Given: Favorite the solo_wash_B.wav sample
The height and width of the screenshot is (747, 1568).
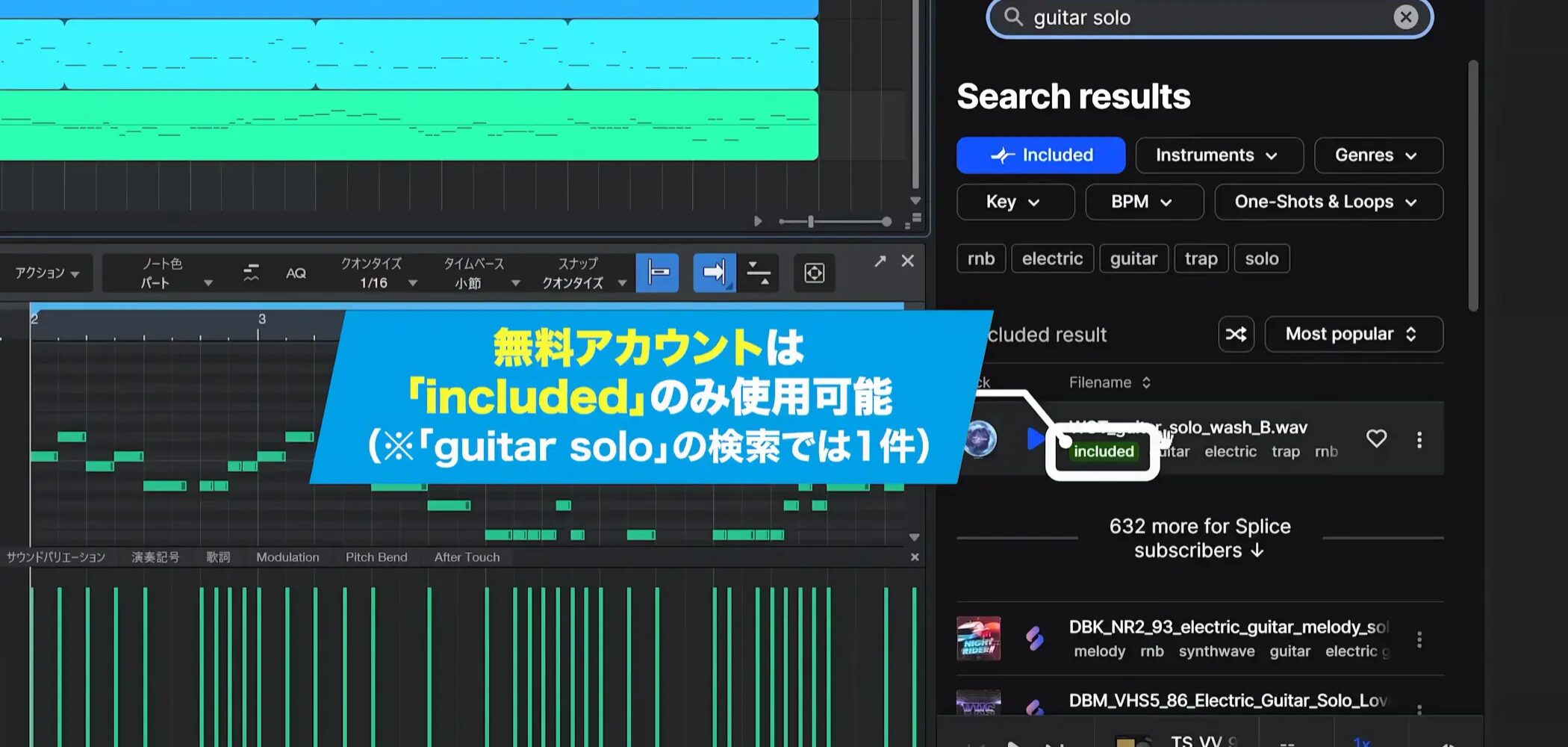Looking at the screenshot, I should (x=1376, y=438).
